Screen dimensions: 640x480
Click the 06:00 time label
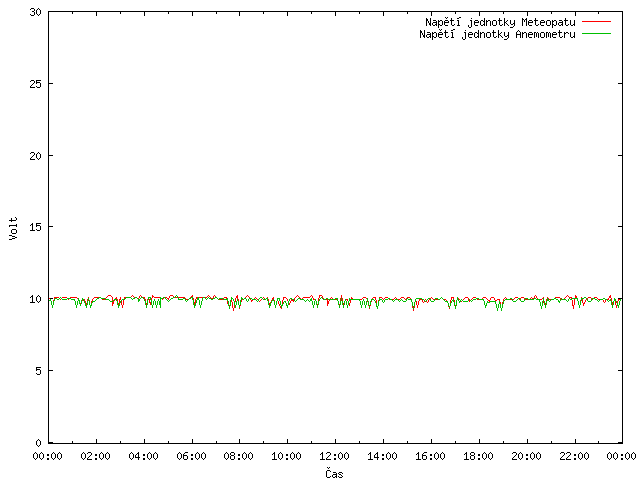191,456
